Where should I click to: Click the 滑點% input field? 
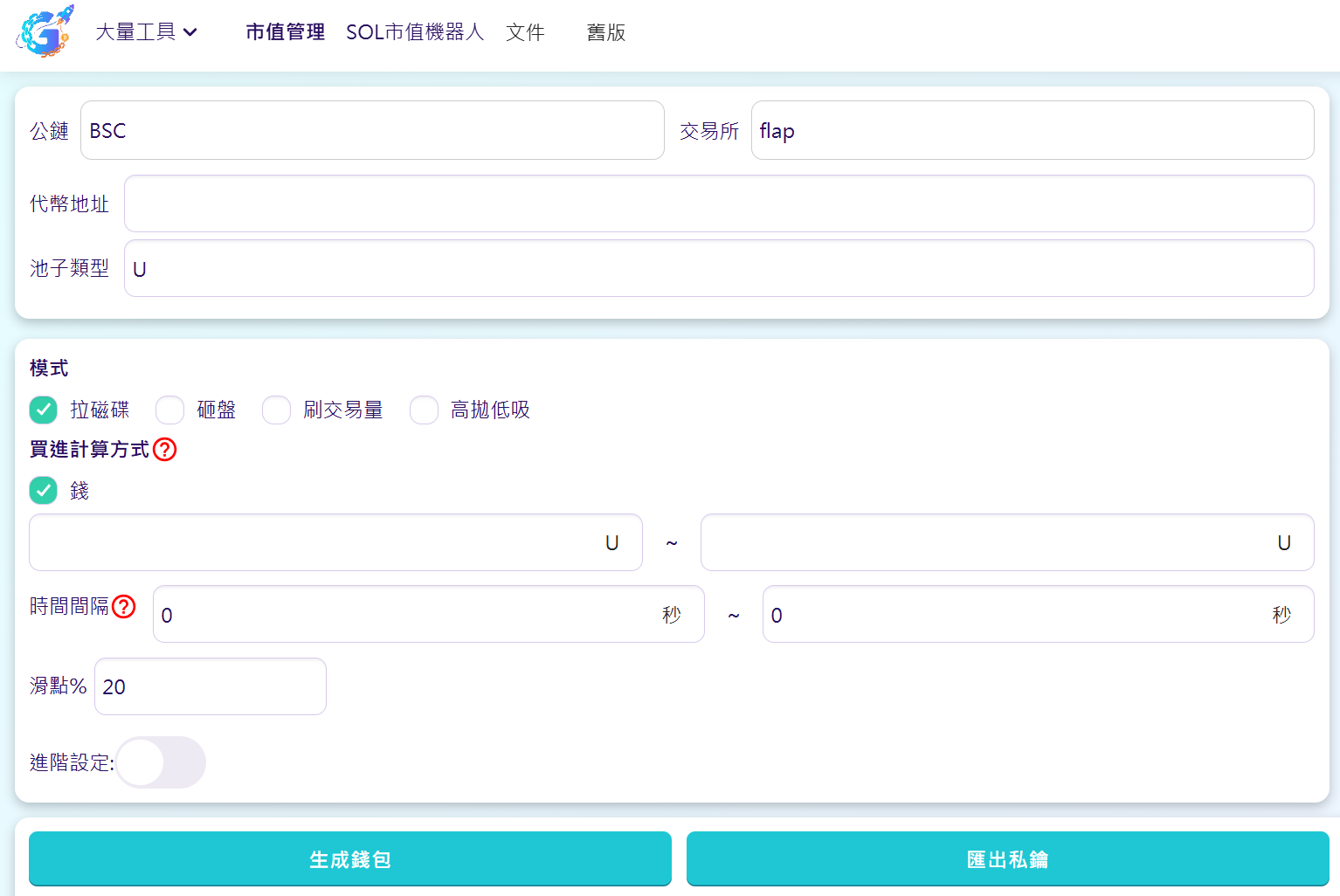(x=211, y=686)
